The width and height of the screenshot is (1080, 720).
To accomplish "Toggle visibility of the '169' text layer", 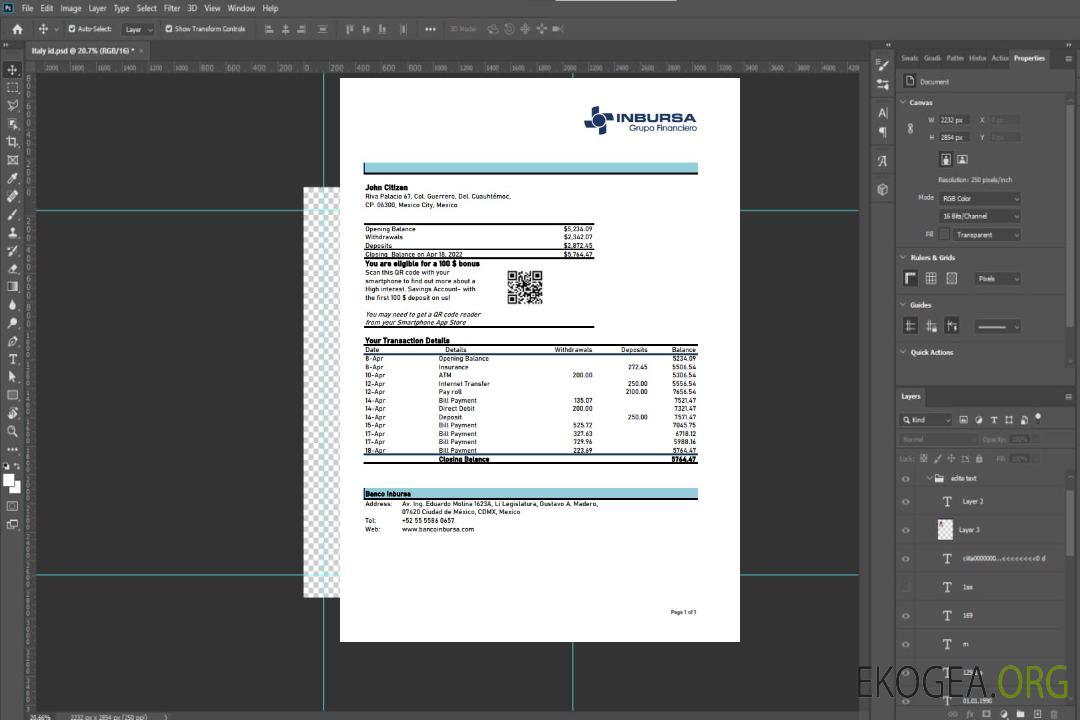I will (x=906, y=616).
